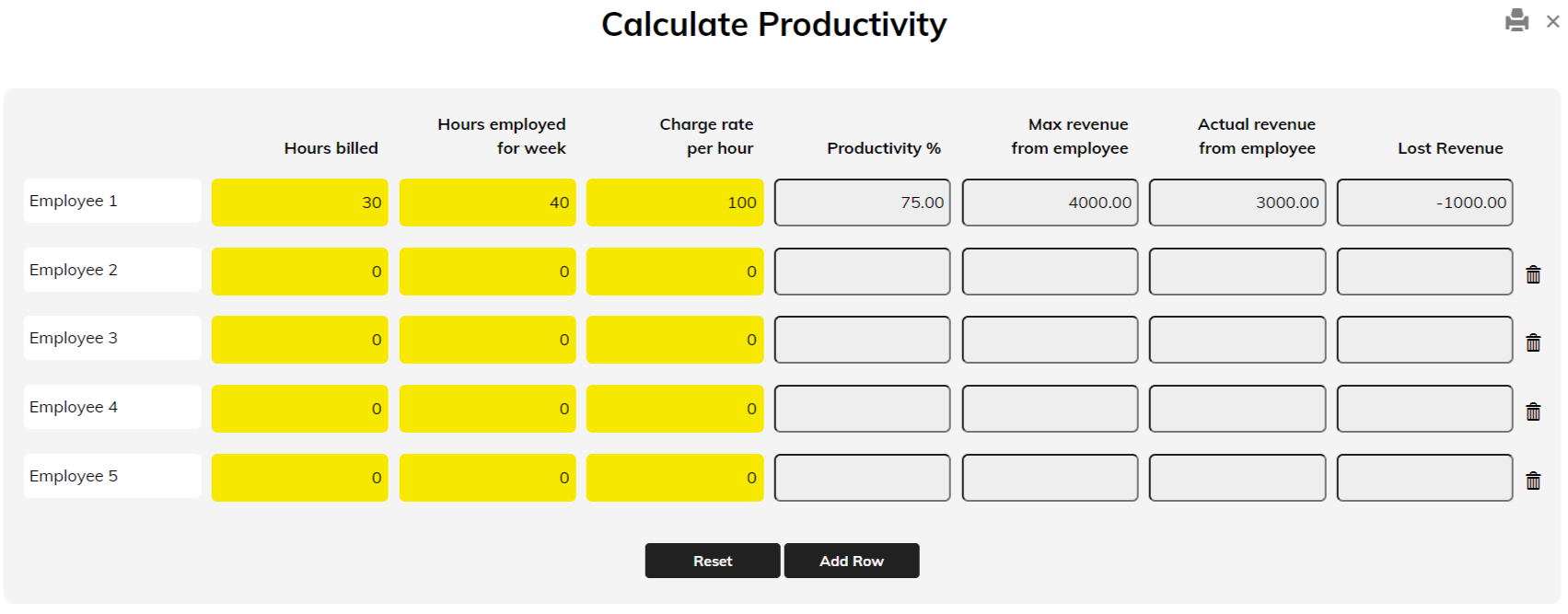Click Employee 1 Lost Revenue result box
Viewport: 1568px width, 614px height.
pyautogui.click(x=1424, y=203)
